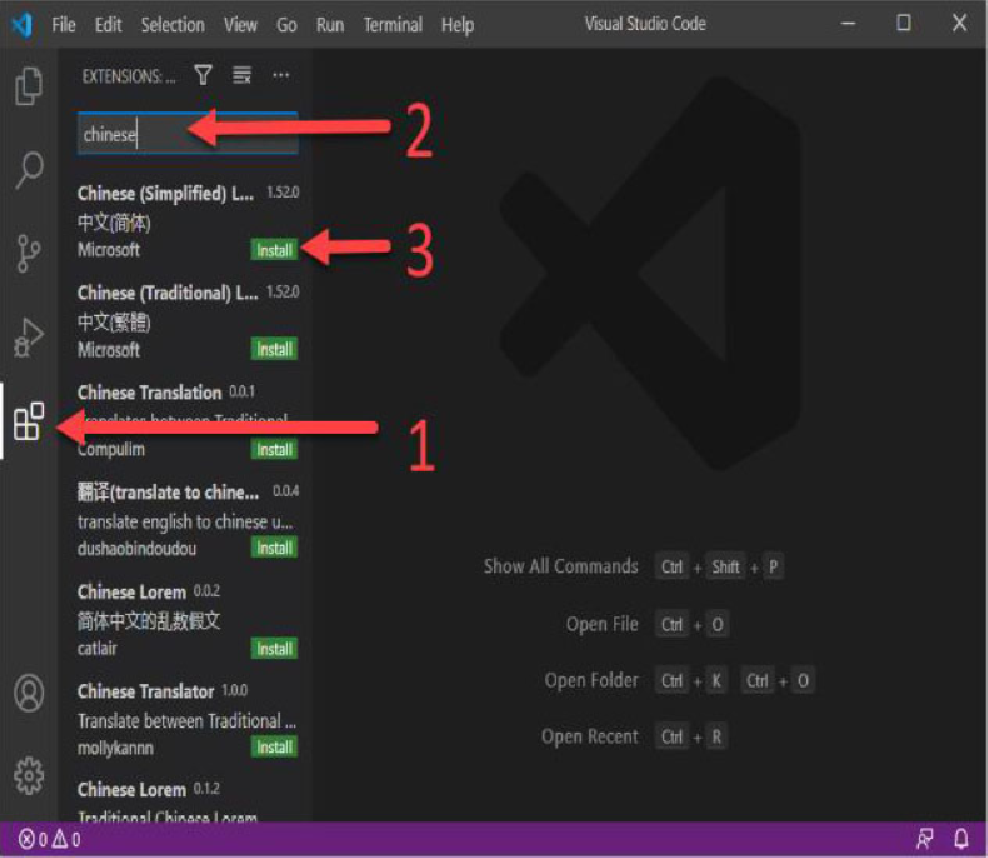
Task: Open the Go menu
Action: pos(287,25)
